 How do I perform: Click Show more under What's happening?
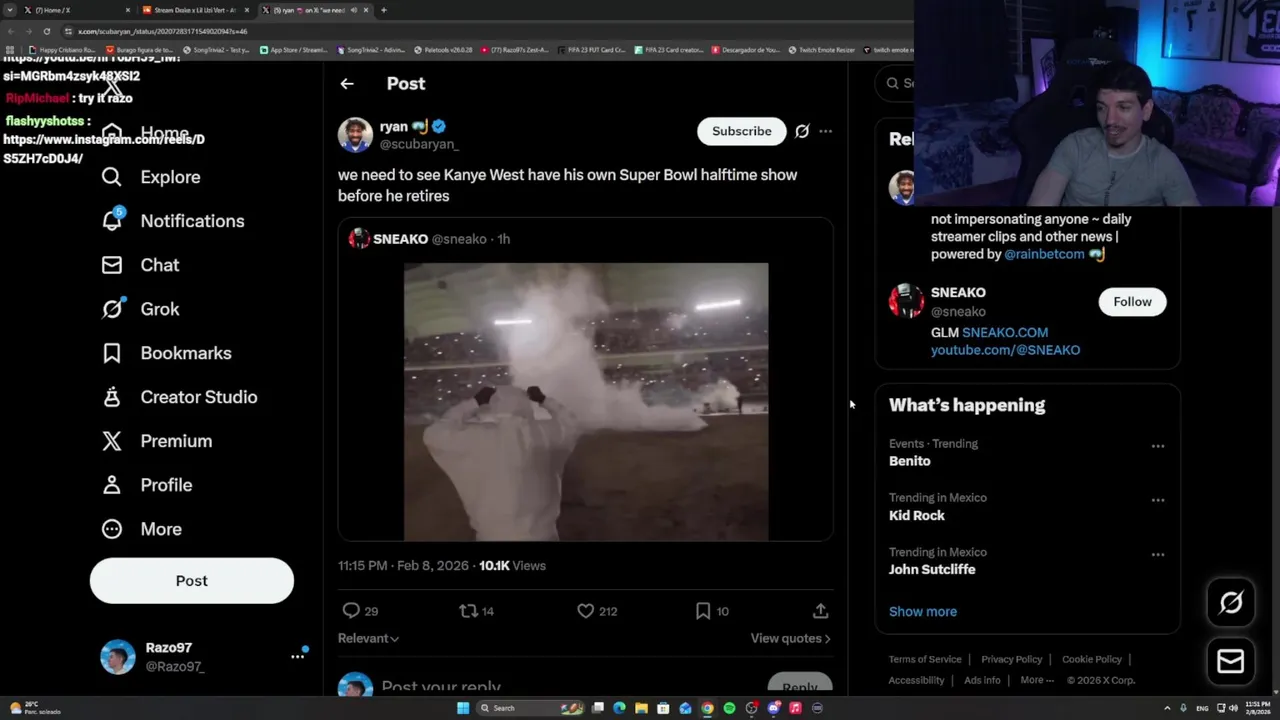pyautogui.click(x=923, y=611)
